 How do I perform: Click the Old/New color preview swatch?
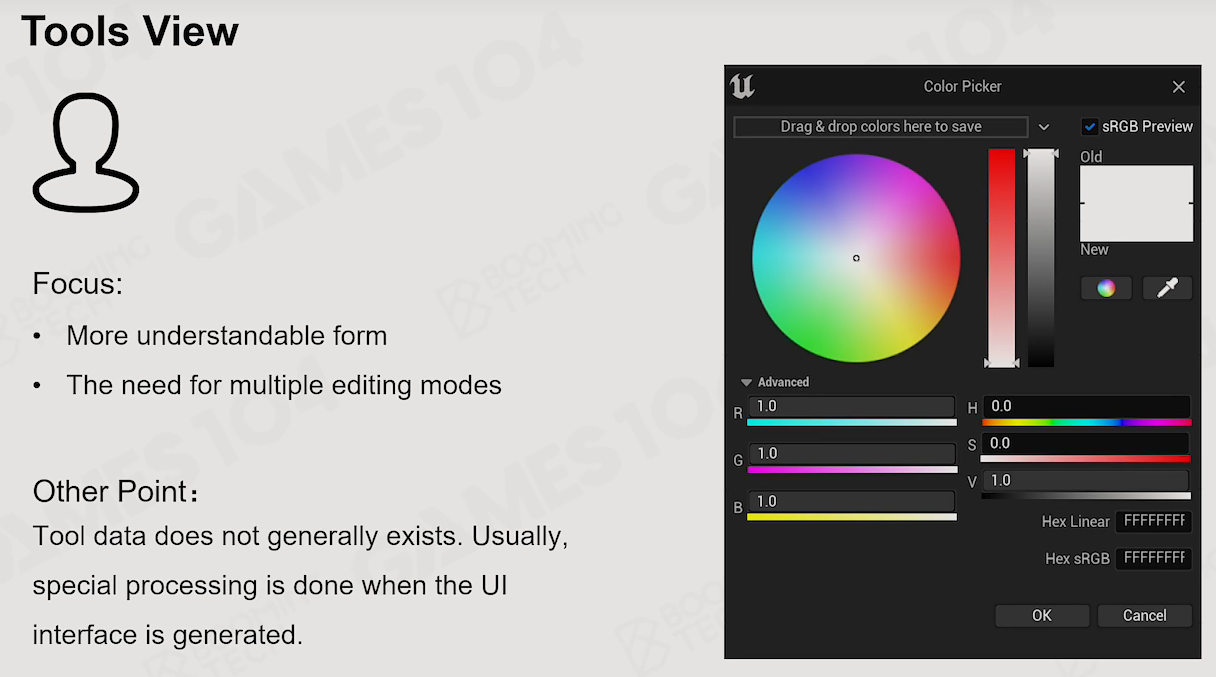click(1137, 204)
